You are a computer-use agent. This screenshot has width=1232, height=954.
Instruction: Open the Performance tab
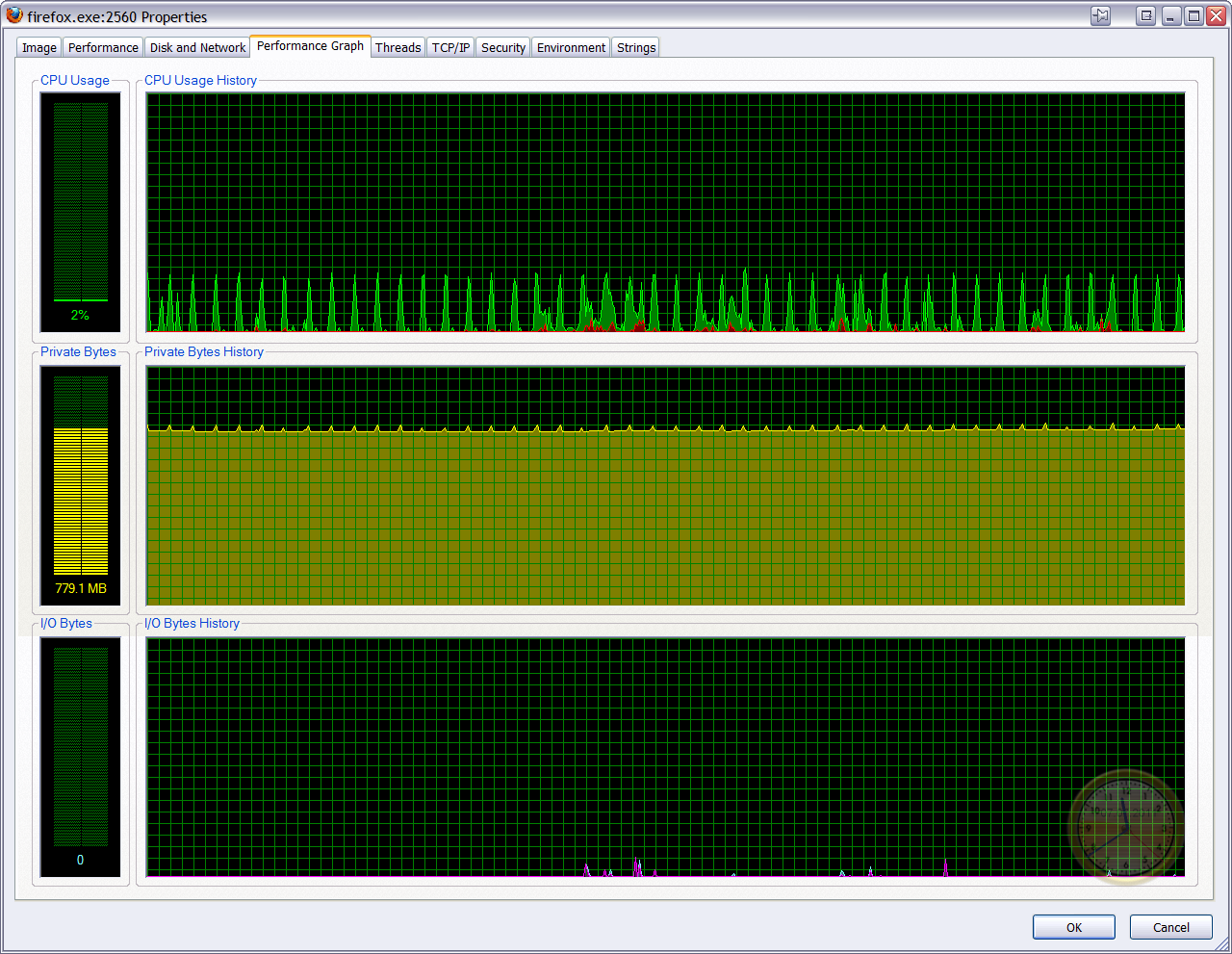pyautogui.click(x=103, y=47)
